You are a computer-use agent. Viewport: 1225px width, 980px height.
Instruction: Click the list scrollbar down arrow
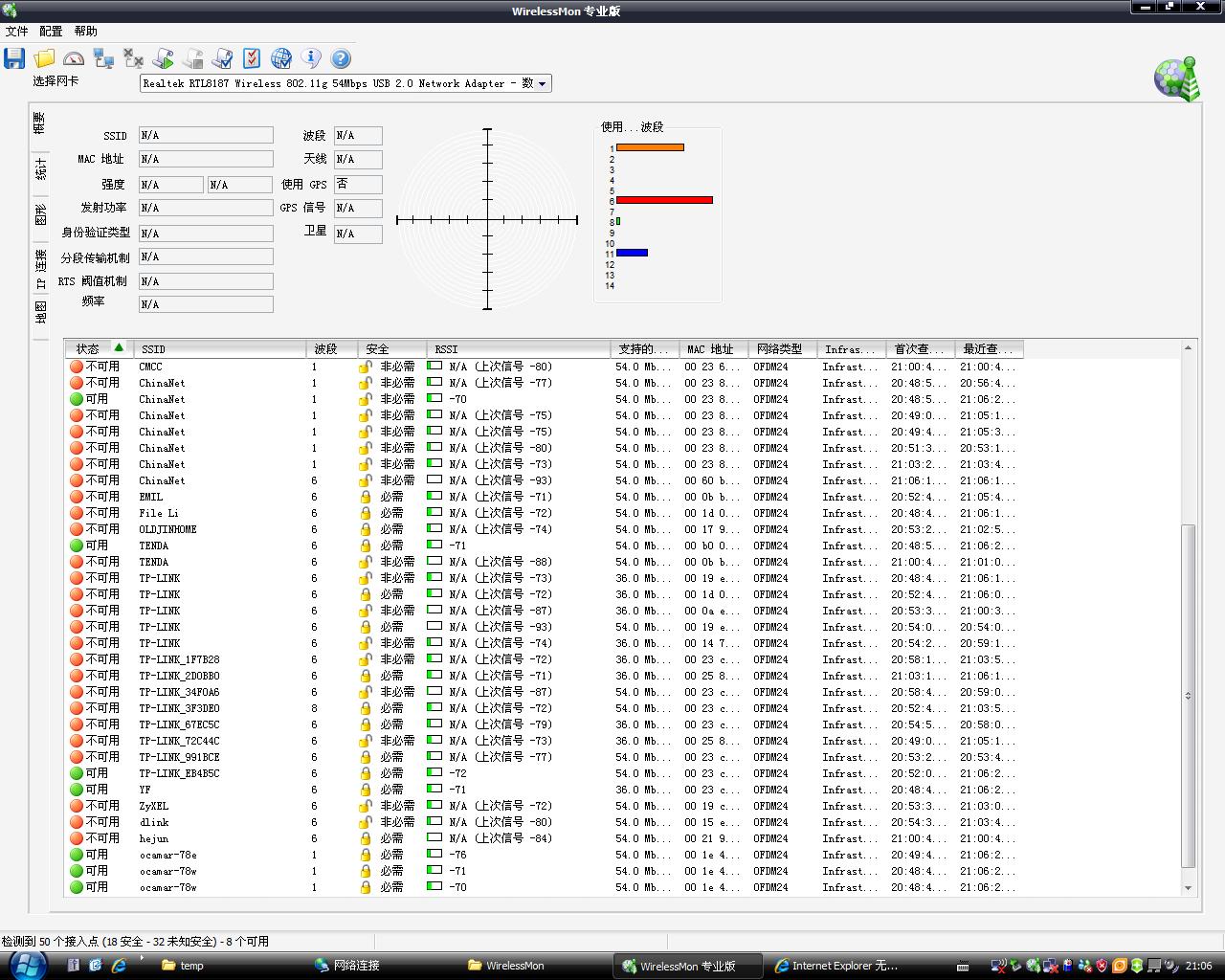coord(1188,888)
